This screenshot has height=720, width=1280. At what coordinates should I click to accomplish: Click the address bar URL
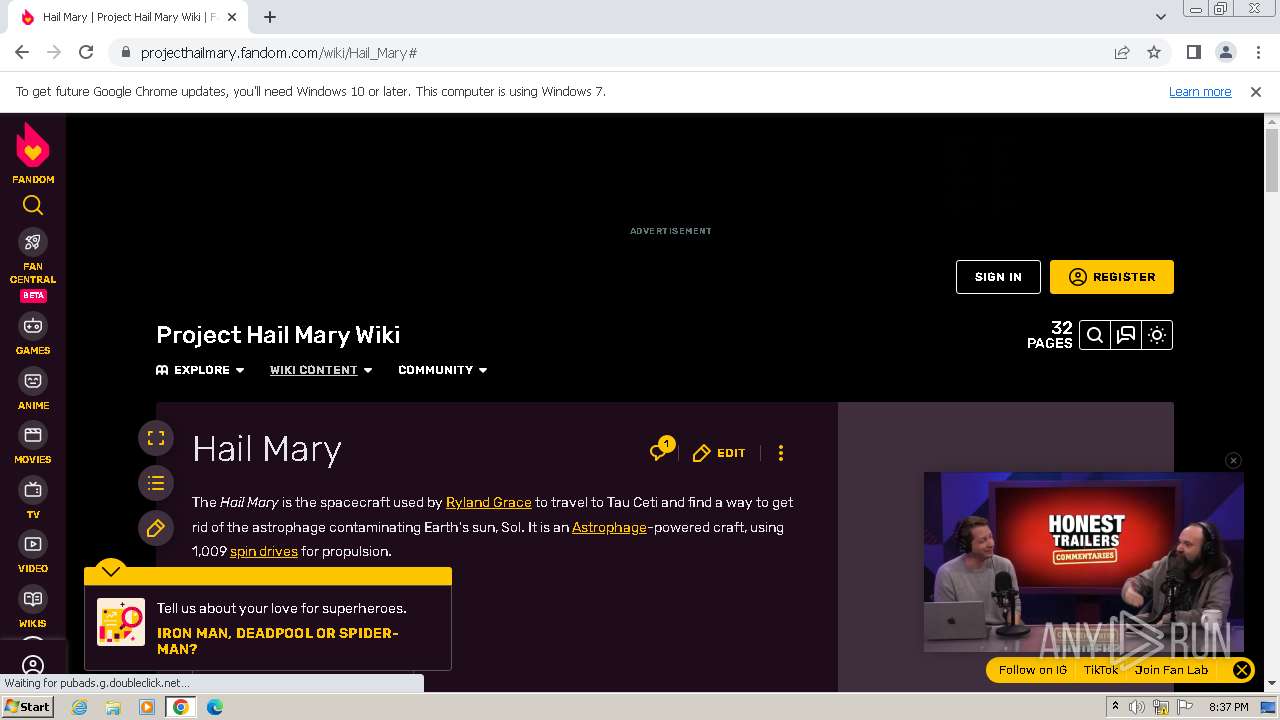[x=279, y=53]
